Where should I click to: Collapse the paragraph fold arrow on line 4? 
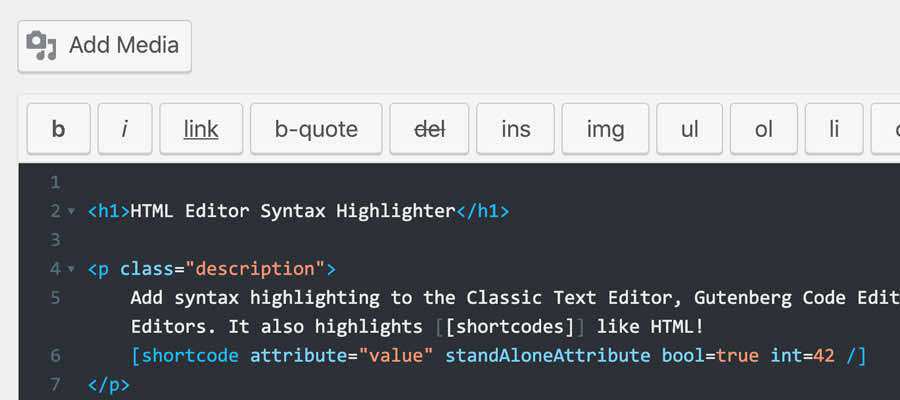(x=70, y=270)
